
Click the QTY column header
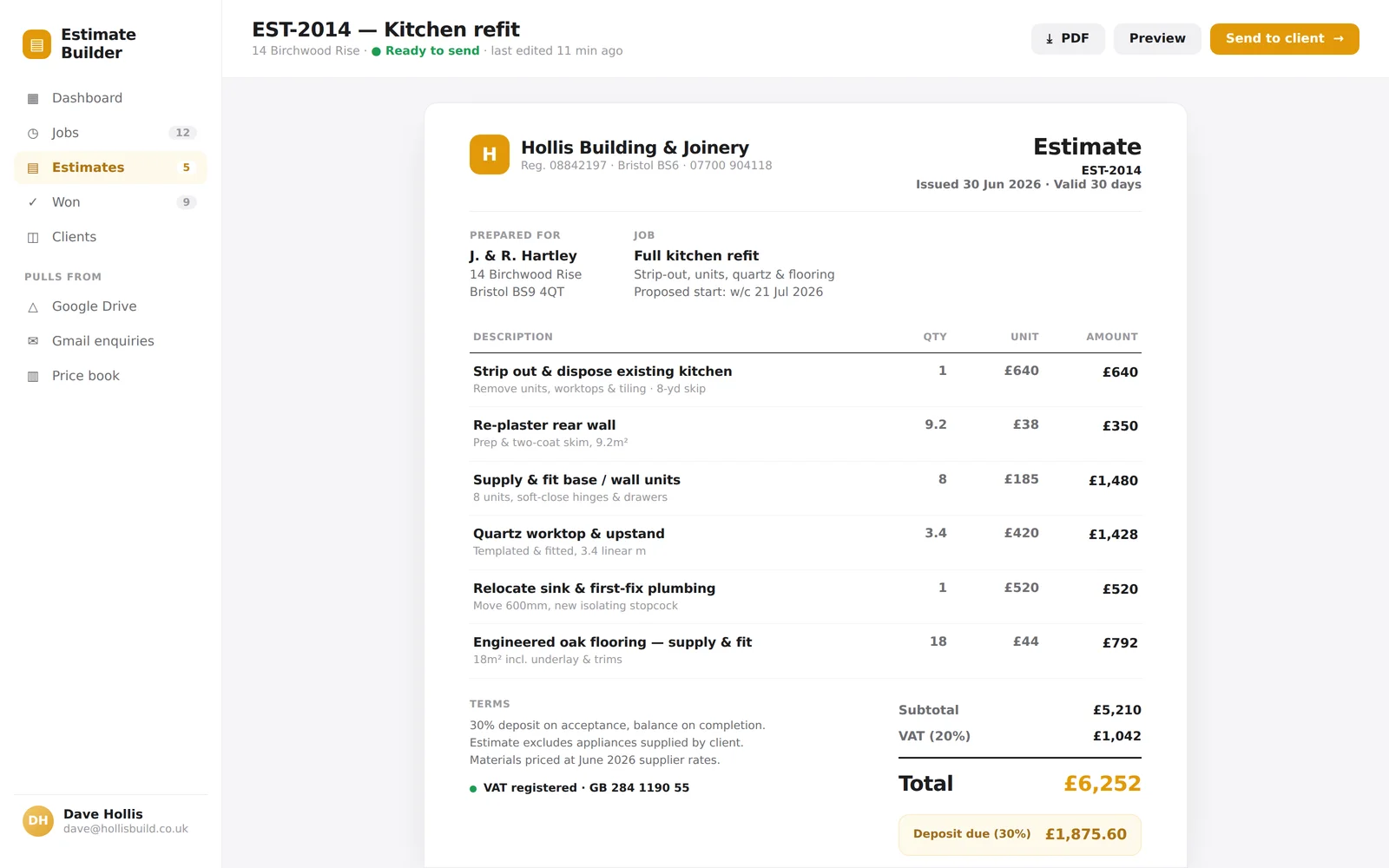point(935,337)
